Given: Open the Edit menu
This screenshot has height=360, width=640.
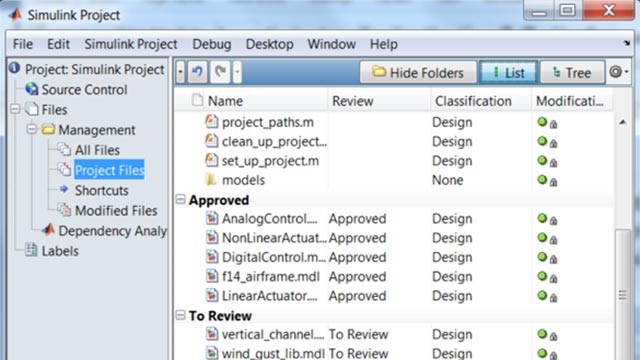Looking at the screenshot, I should coord(58,44).
